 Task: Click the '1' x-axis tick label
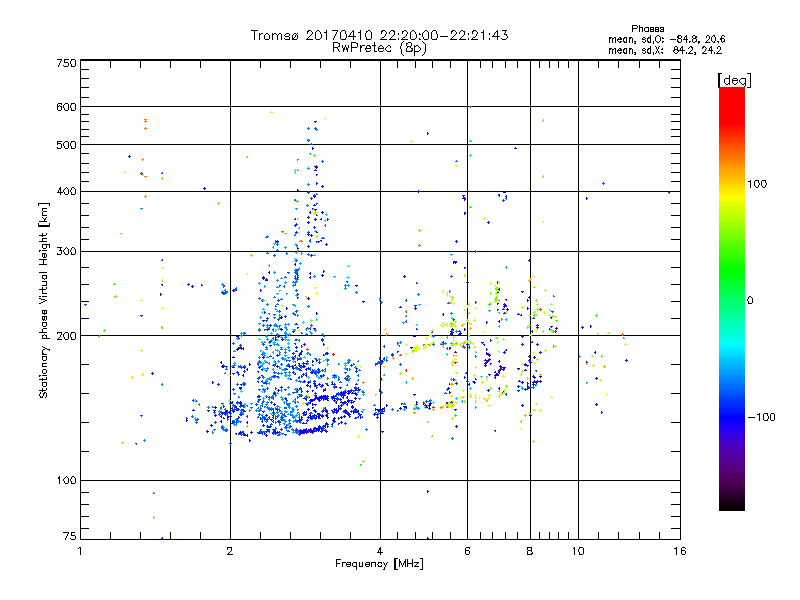pos(80,551)
